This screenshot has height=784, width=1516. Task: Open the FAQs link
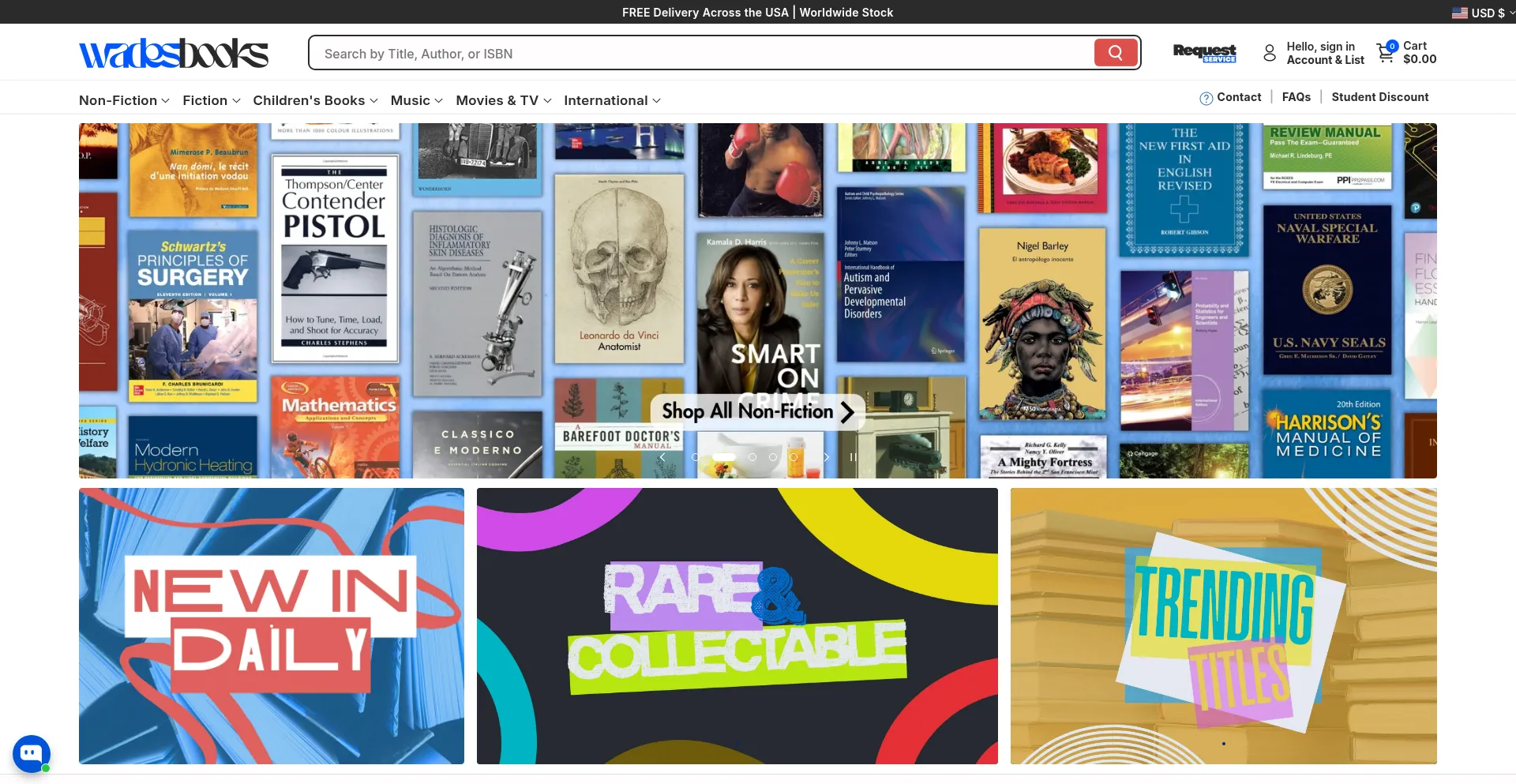(x=1296, y=97)
